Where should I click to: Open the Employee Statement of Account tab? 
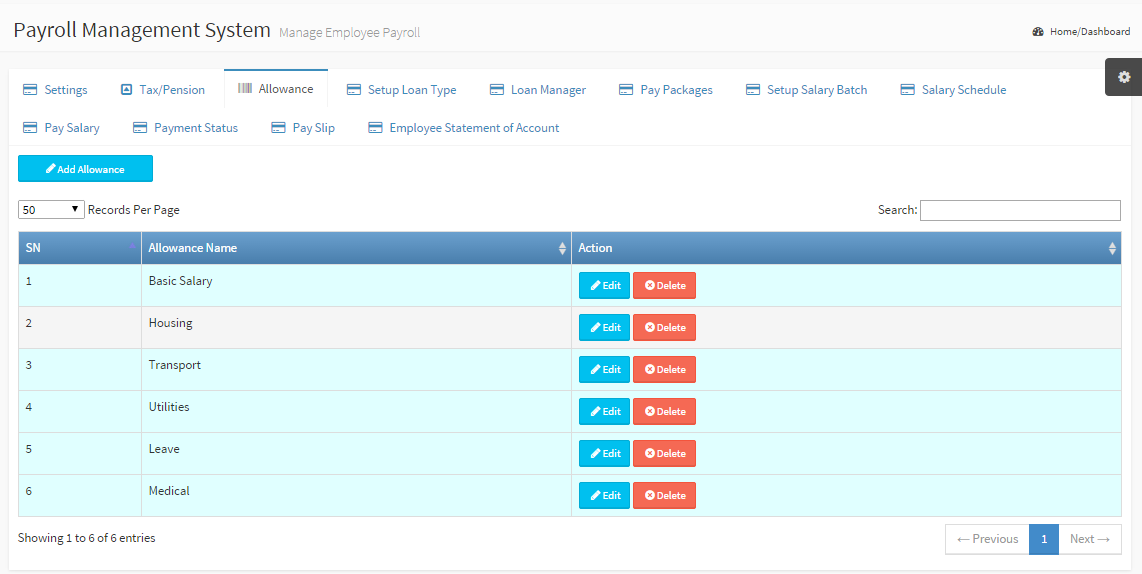tap(474, 128)
